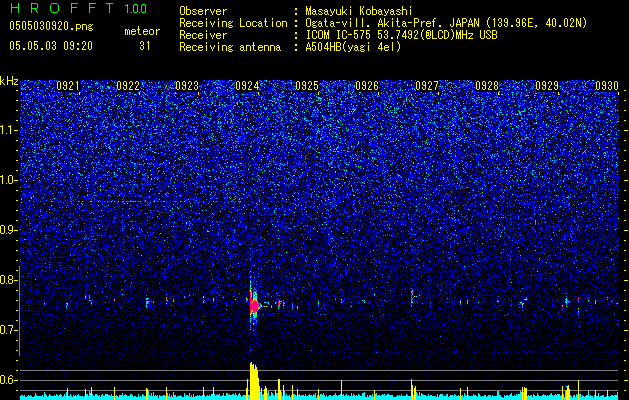Viewport: 629px width, 400px height.
Task: Select the date stamp 05.05.03 09:20
Action: [x=51, y=46]
